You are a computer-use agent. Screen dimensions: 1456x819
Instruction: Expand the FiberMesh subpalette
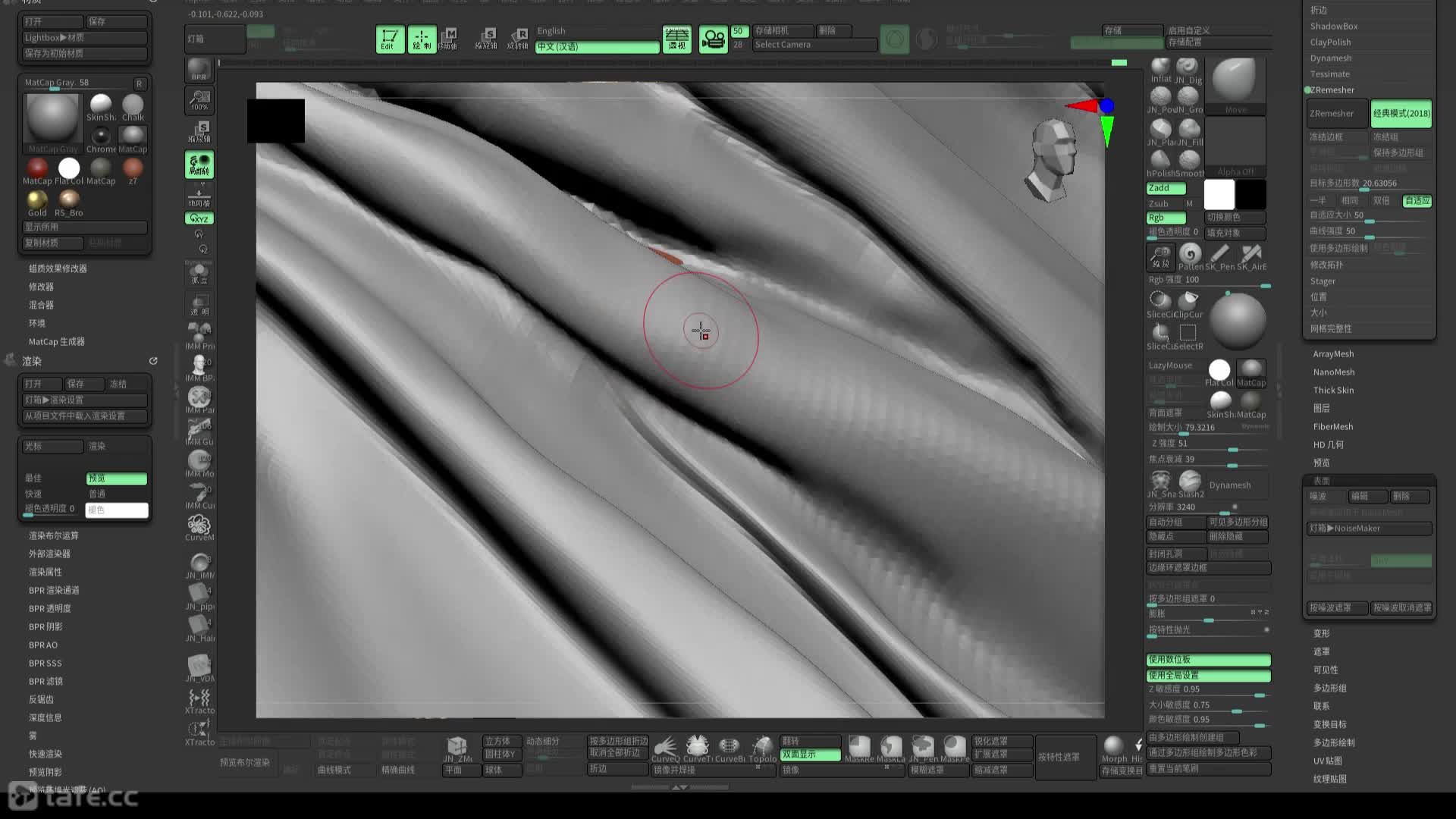(x=1333, y=427)
